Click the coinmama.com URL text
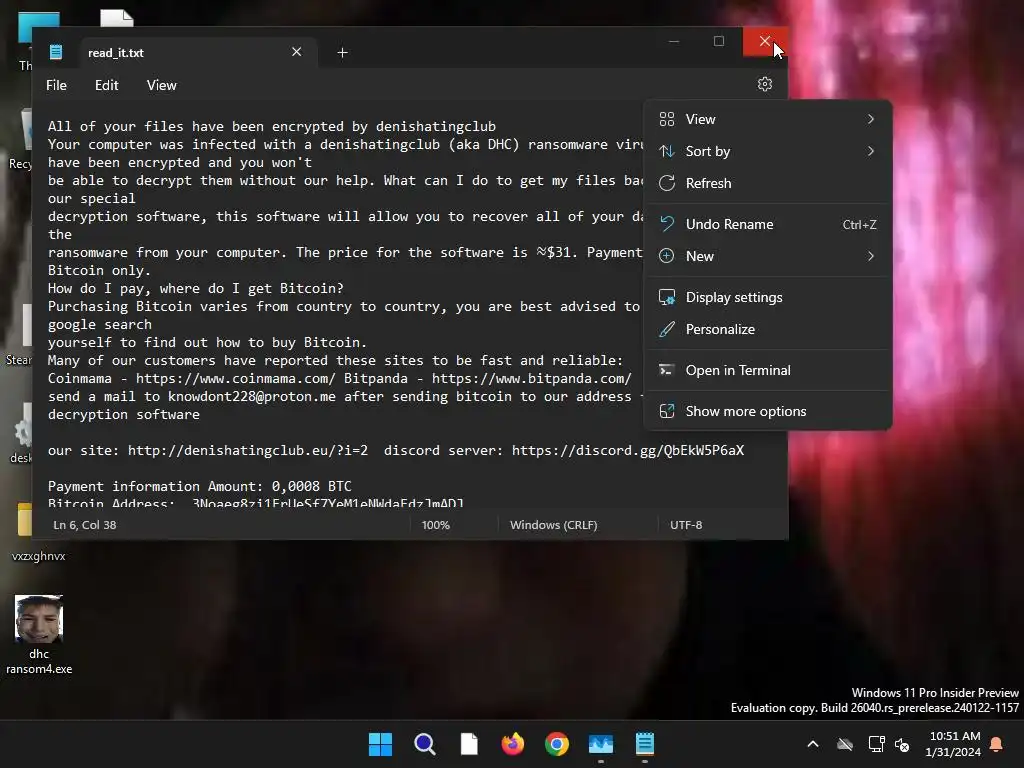Screen dimensions: 1024x768 tap(236, 378)
